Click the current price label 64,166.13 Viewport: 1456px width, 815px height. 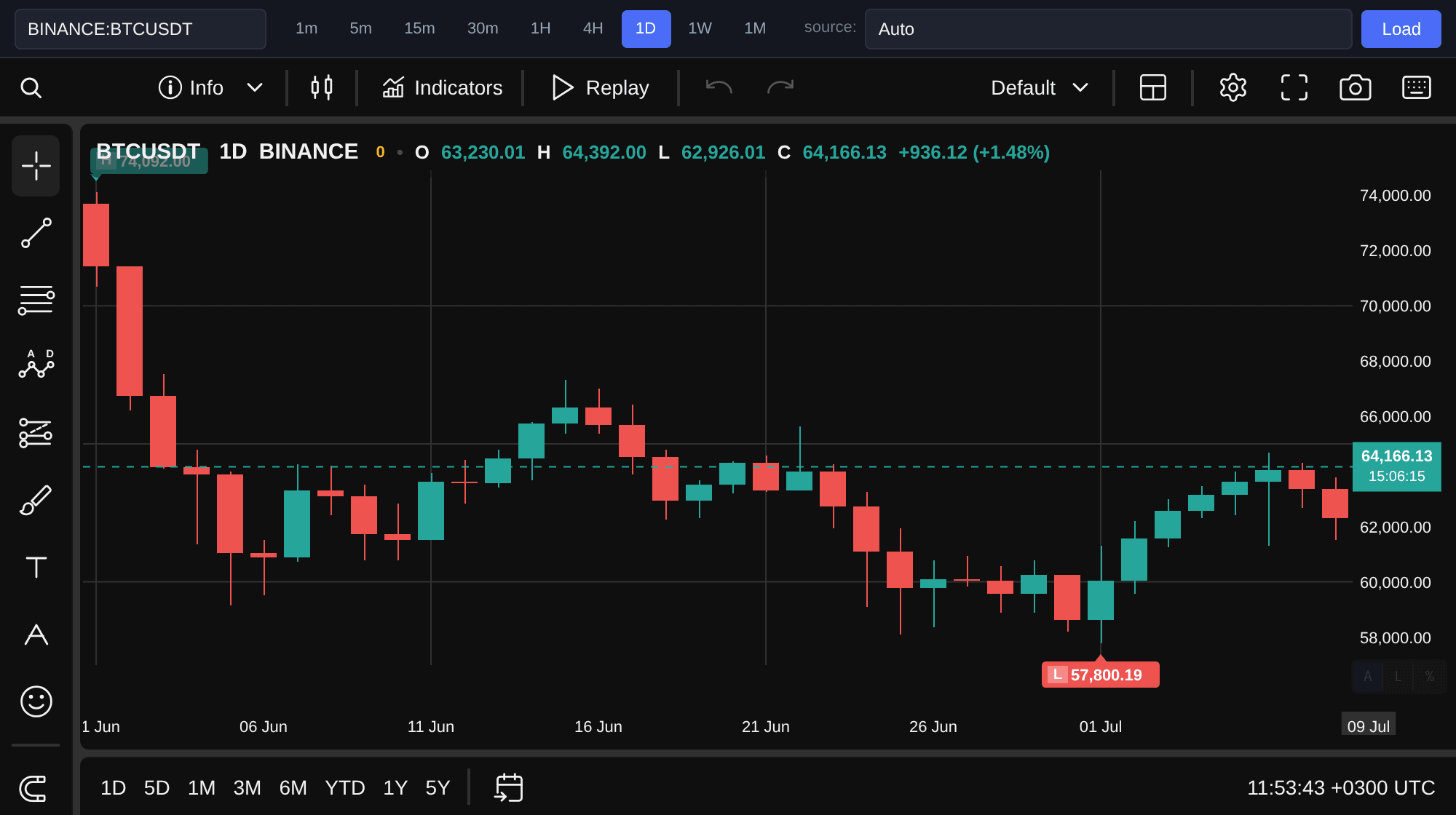click(x=1396, y=466)
